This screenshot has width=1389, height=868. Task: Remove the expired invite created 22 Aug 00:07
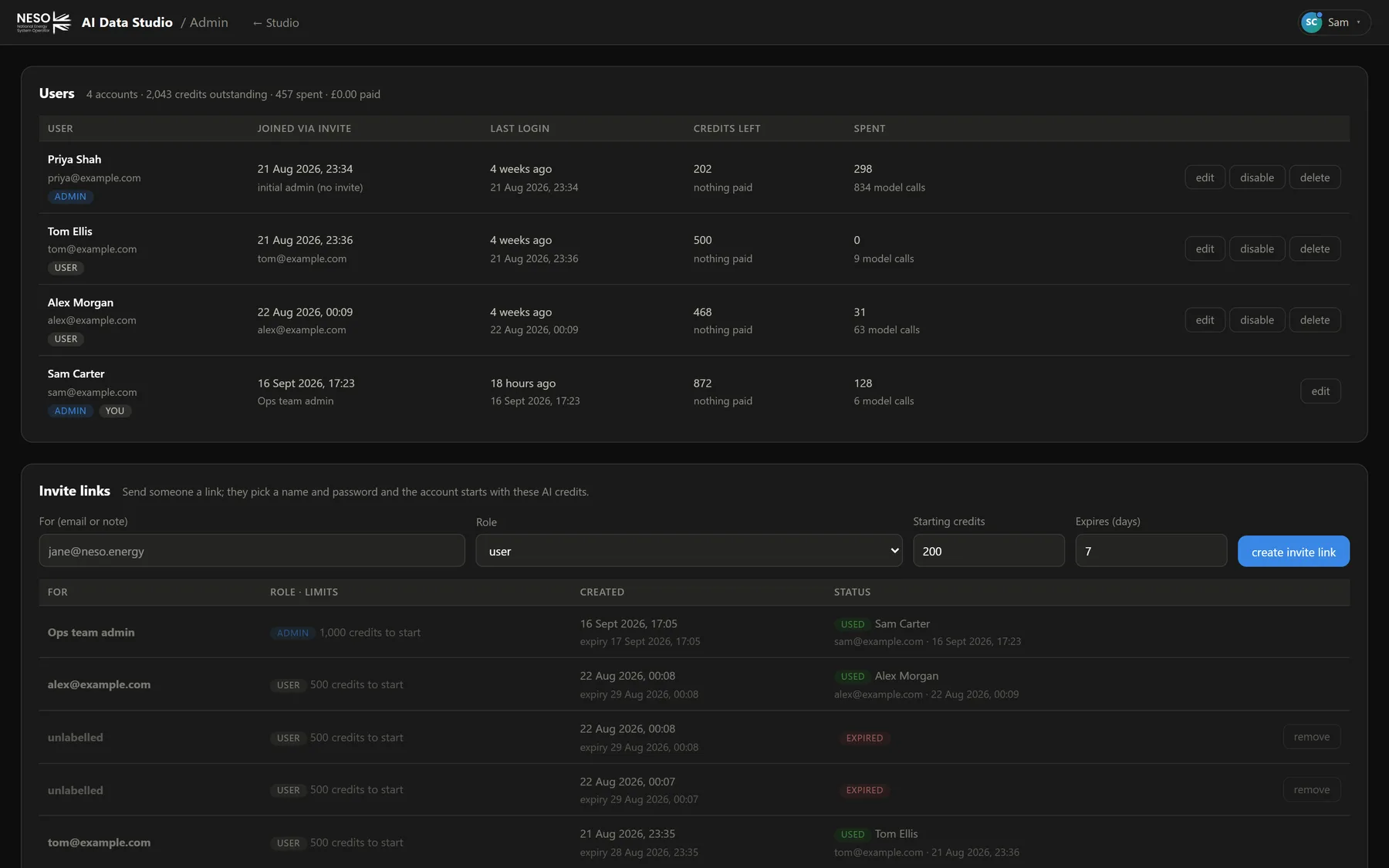(x=1312, y=789)
